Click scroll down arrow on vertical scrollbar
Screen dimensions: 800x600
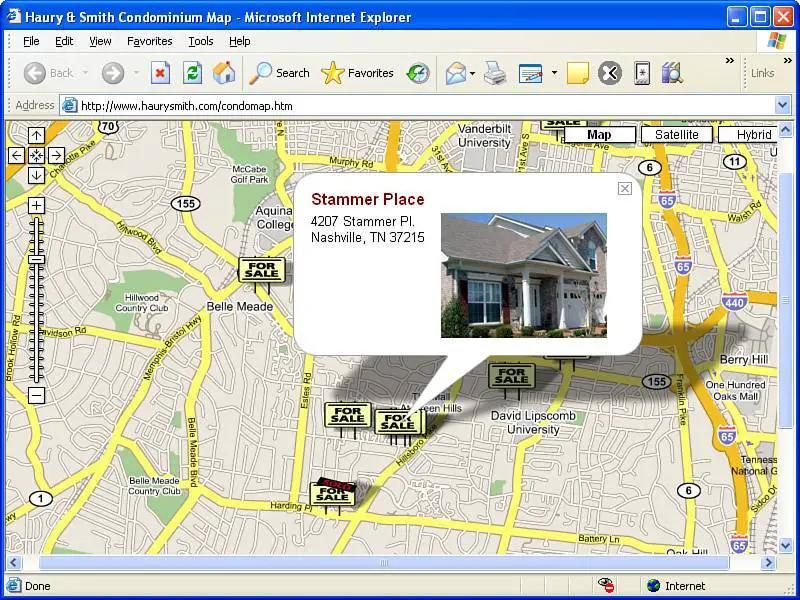[786, 545]
